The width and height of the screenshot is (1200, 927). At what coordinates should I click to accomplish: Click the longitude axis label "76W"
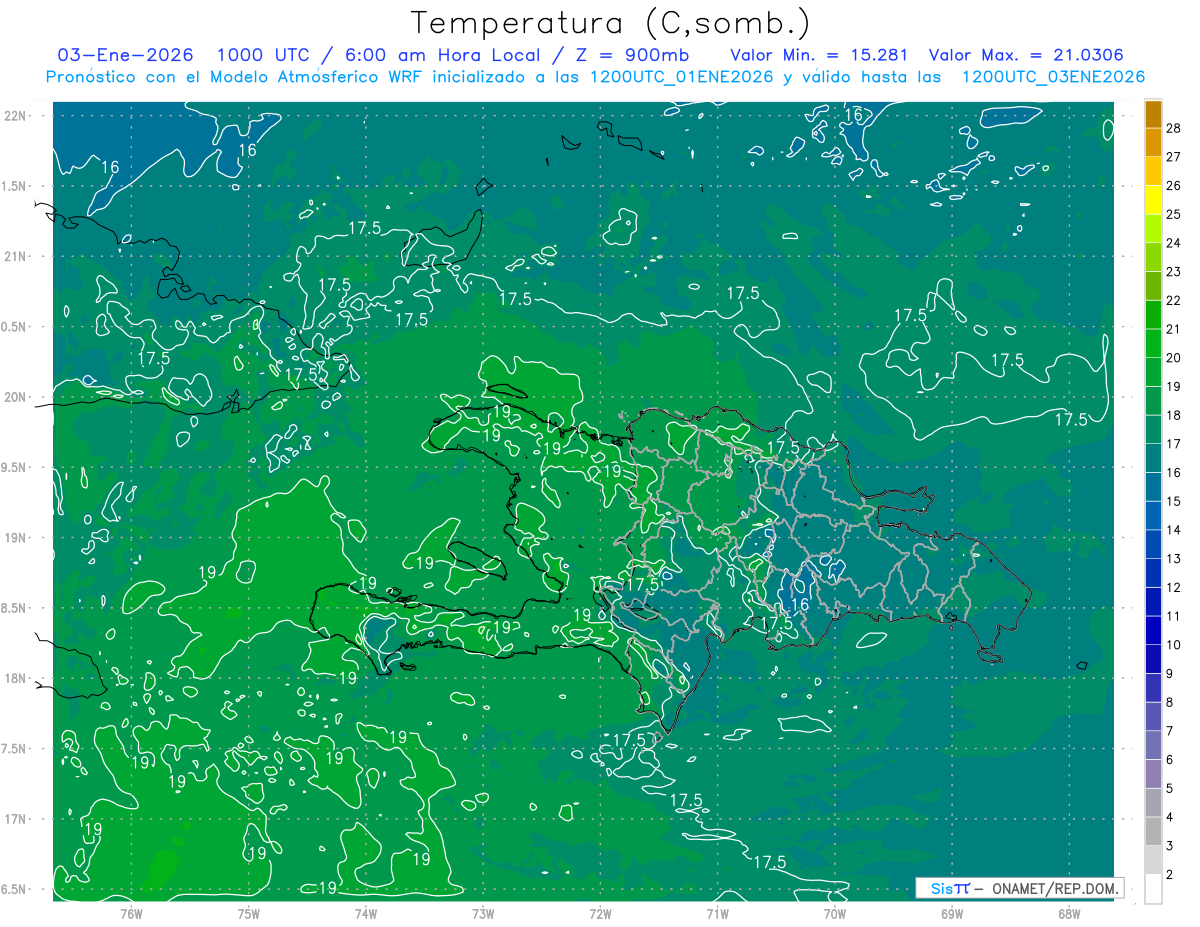[131, 912]
